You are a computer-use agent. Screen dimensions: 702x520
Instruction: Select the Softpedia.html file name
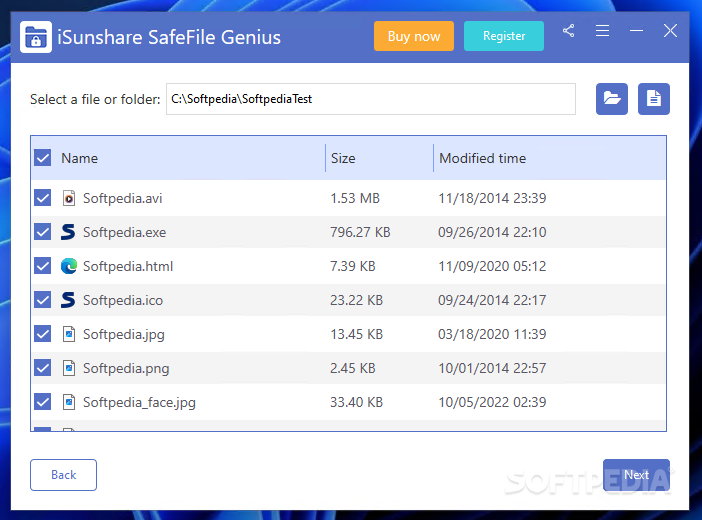click(x=128, y=266)
